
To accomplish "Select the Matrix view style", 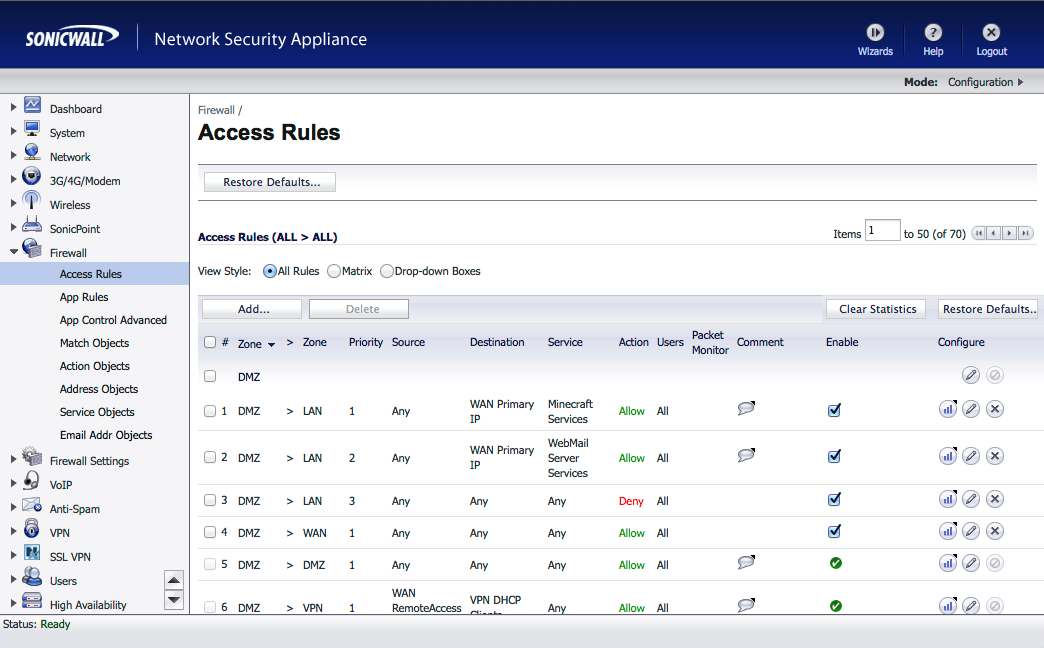I will point(334,271).
